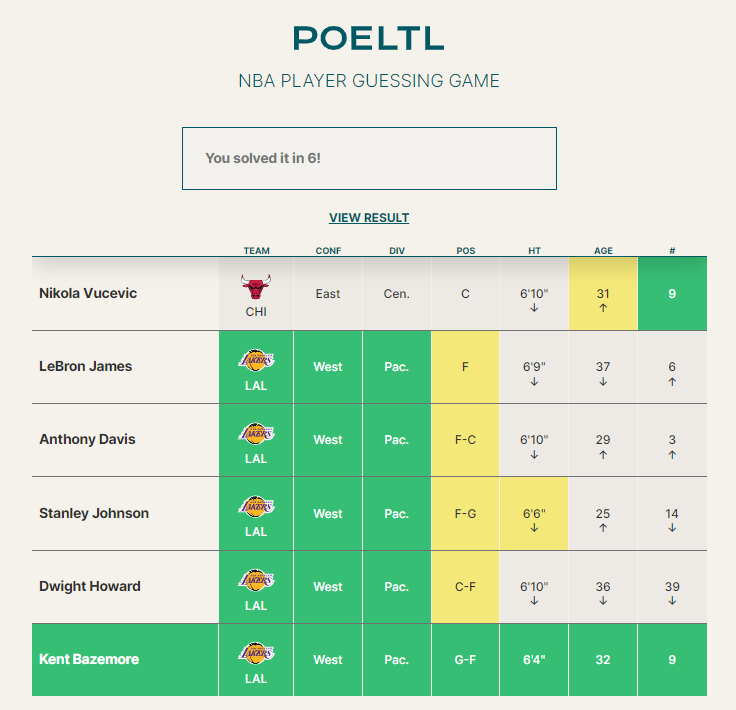Screen dimensions: 736x710
Task: Select the AGE column header
Action: tap(603, 251)
